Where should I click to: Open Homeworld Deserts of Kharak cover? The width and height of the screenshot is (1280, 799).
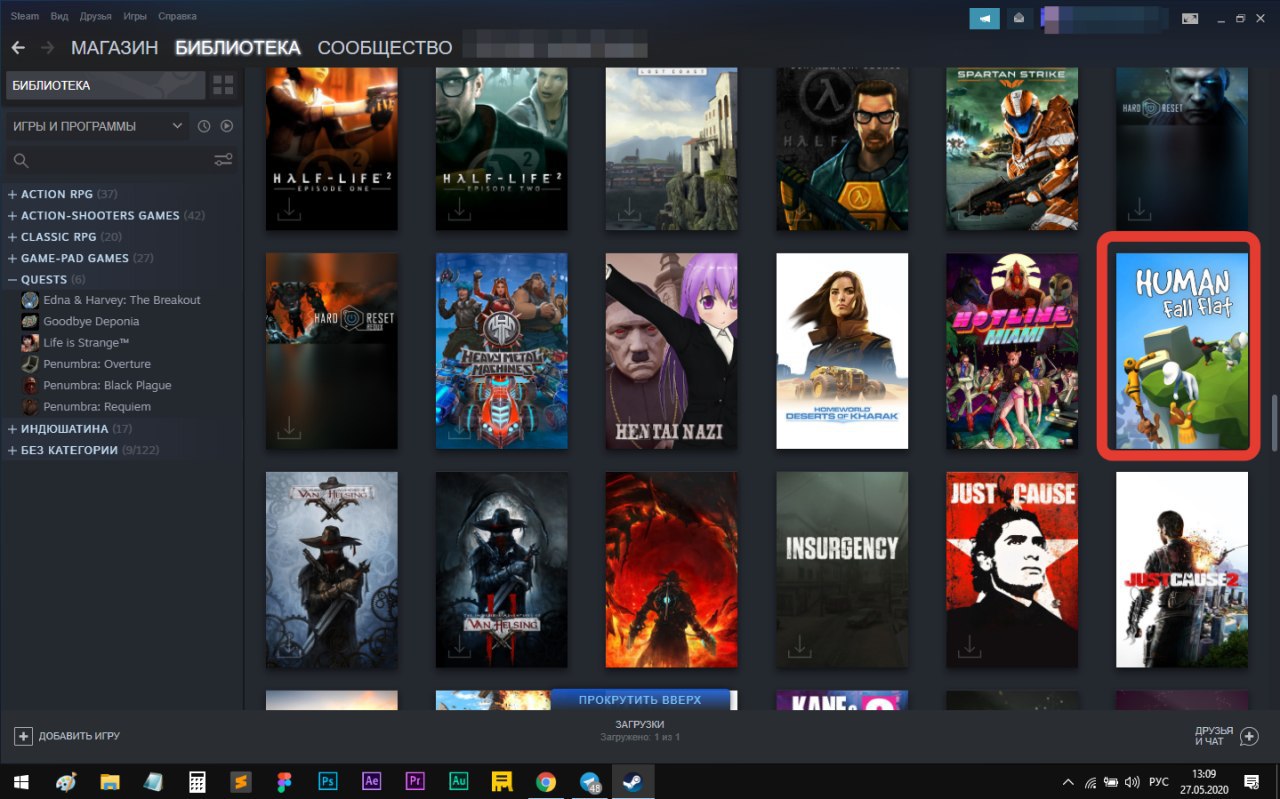pyautogui.click(x=842, y=350)
